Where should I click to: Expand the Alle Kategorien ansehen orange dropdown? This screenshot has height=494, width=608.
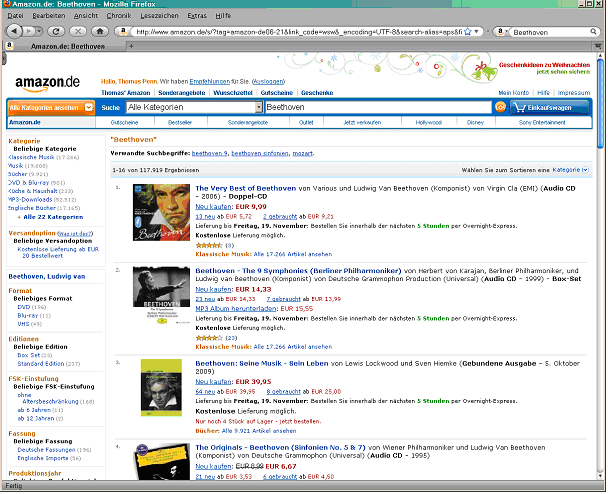(51, 107)
